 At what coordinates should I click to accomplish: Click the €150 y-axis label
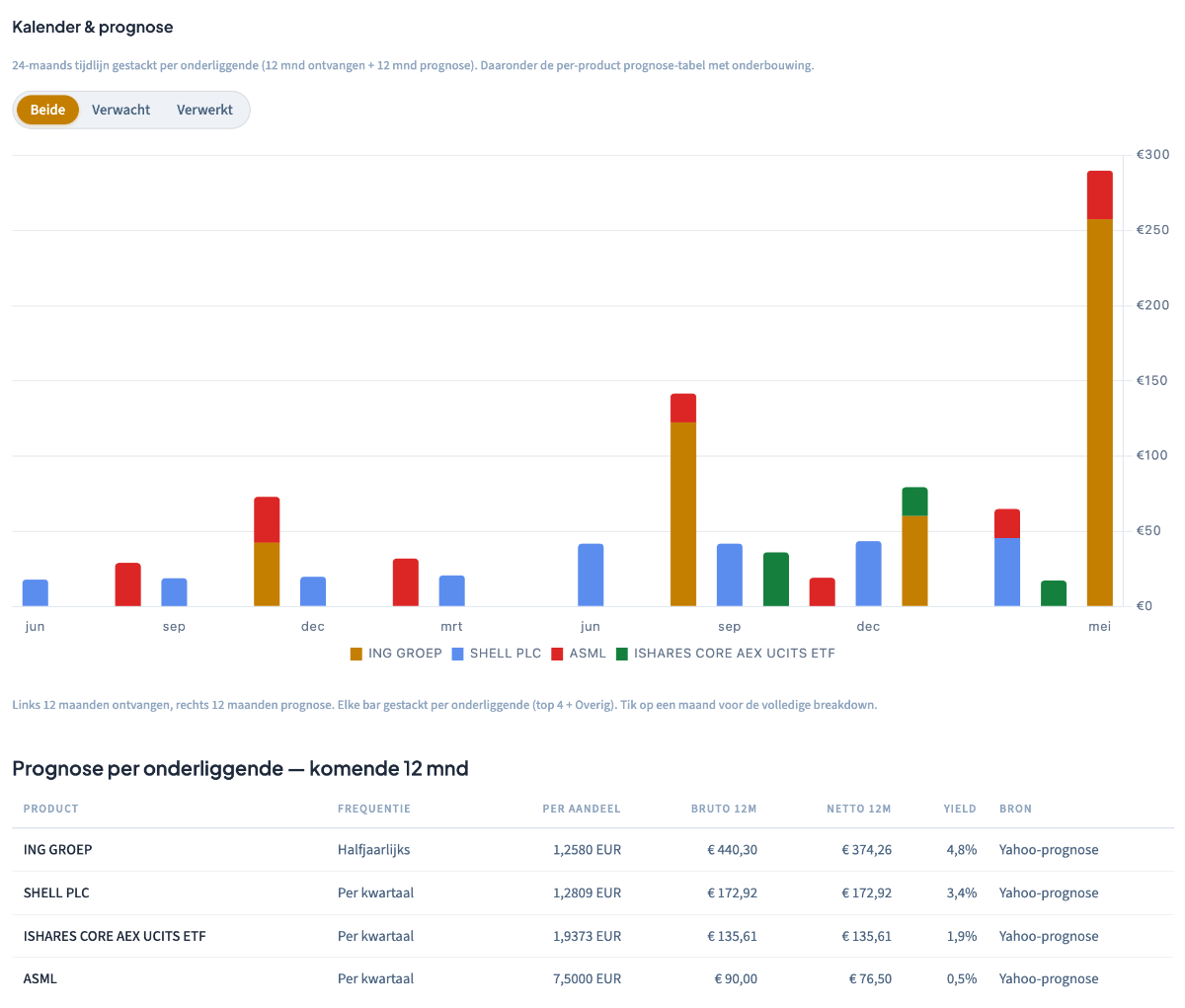click(1152, 380)
